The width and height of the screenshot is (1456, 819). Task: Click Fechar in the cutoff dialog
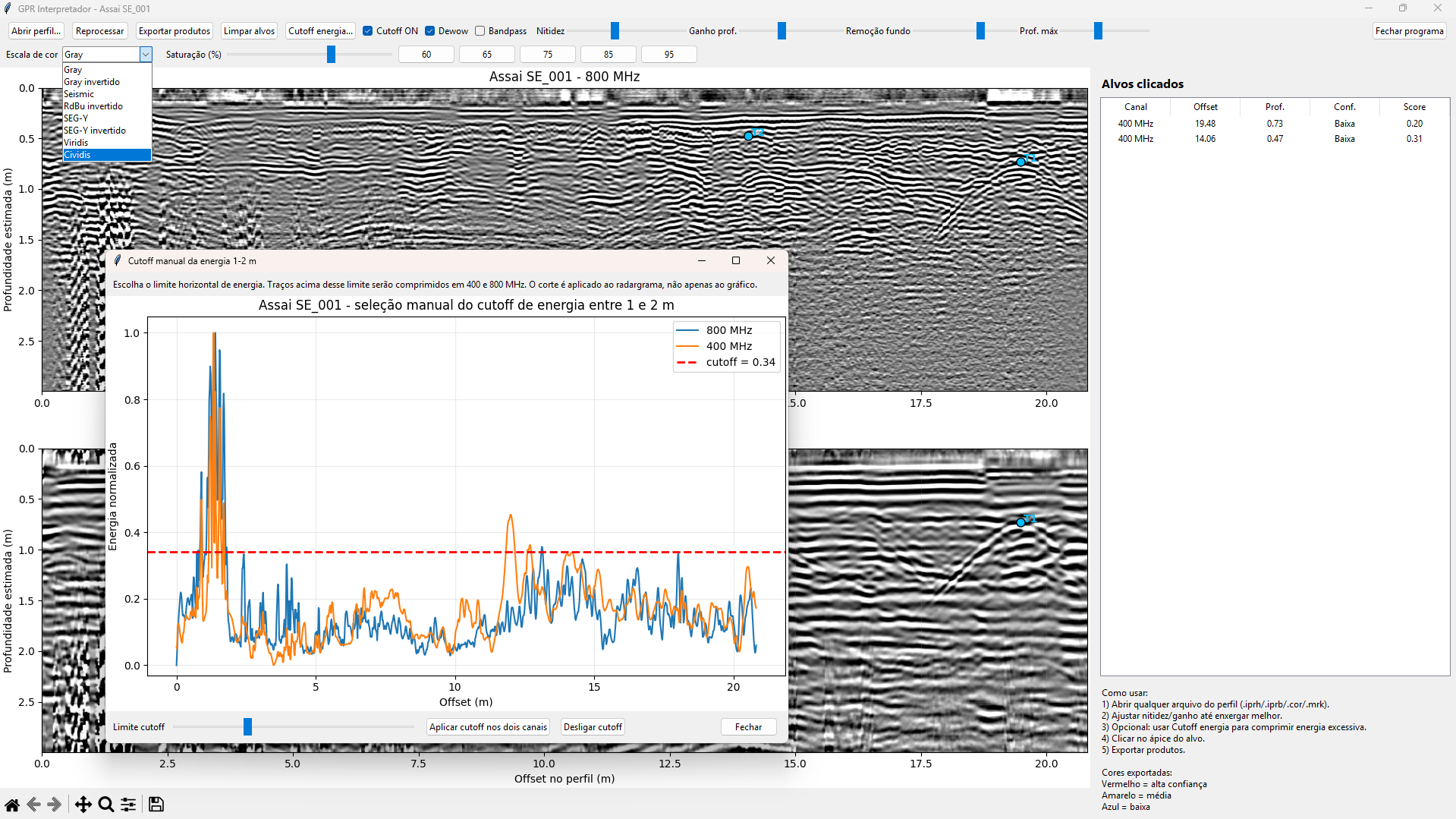748,727
